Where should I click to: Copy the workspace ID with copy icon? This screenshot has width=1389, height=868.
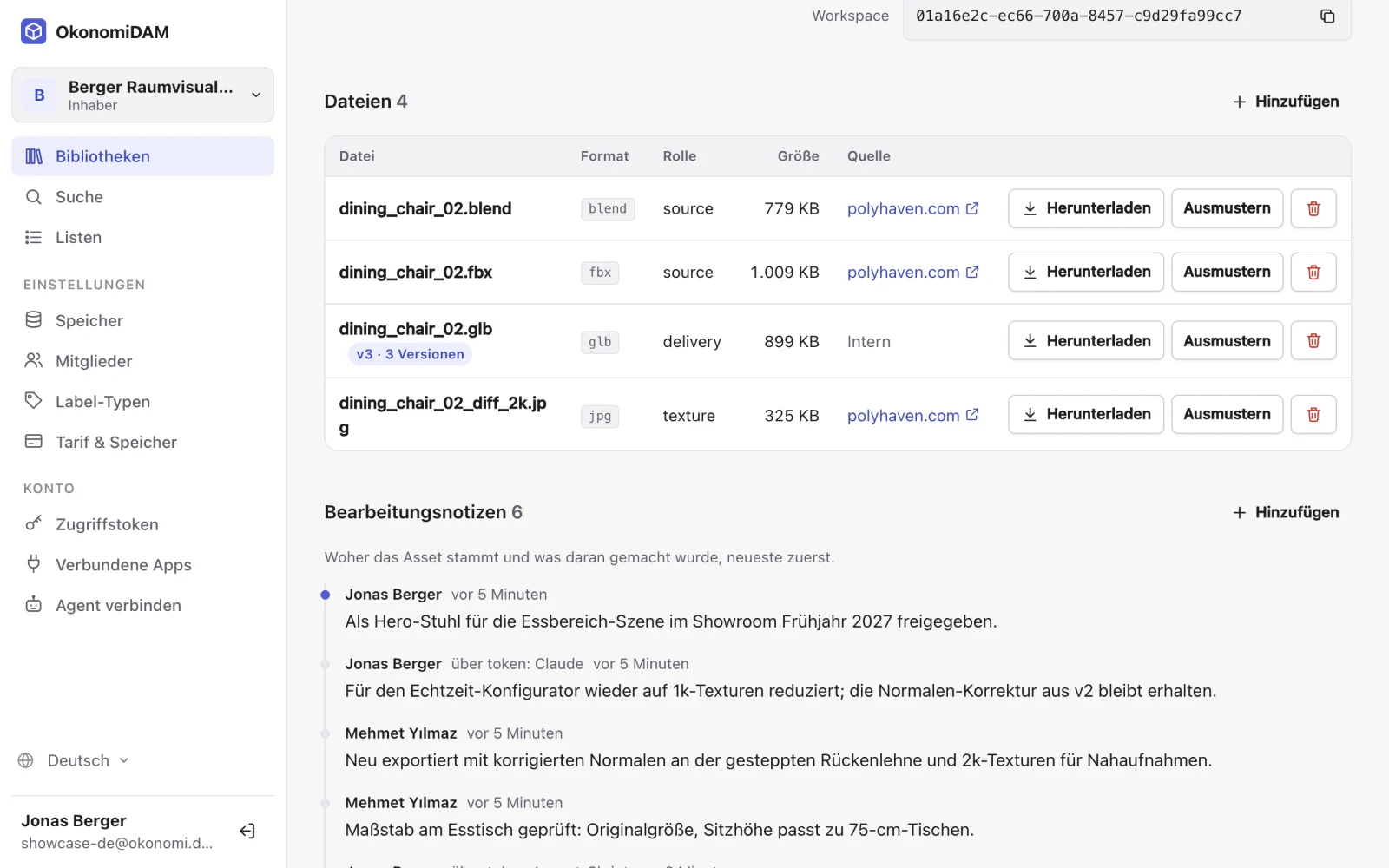pos(1327,16)
